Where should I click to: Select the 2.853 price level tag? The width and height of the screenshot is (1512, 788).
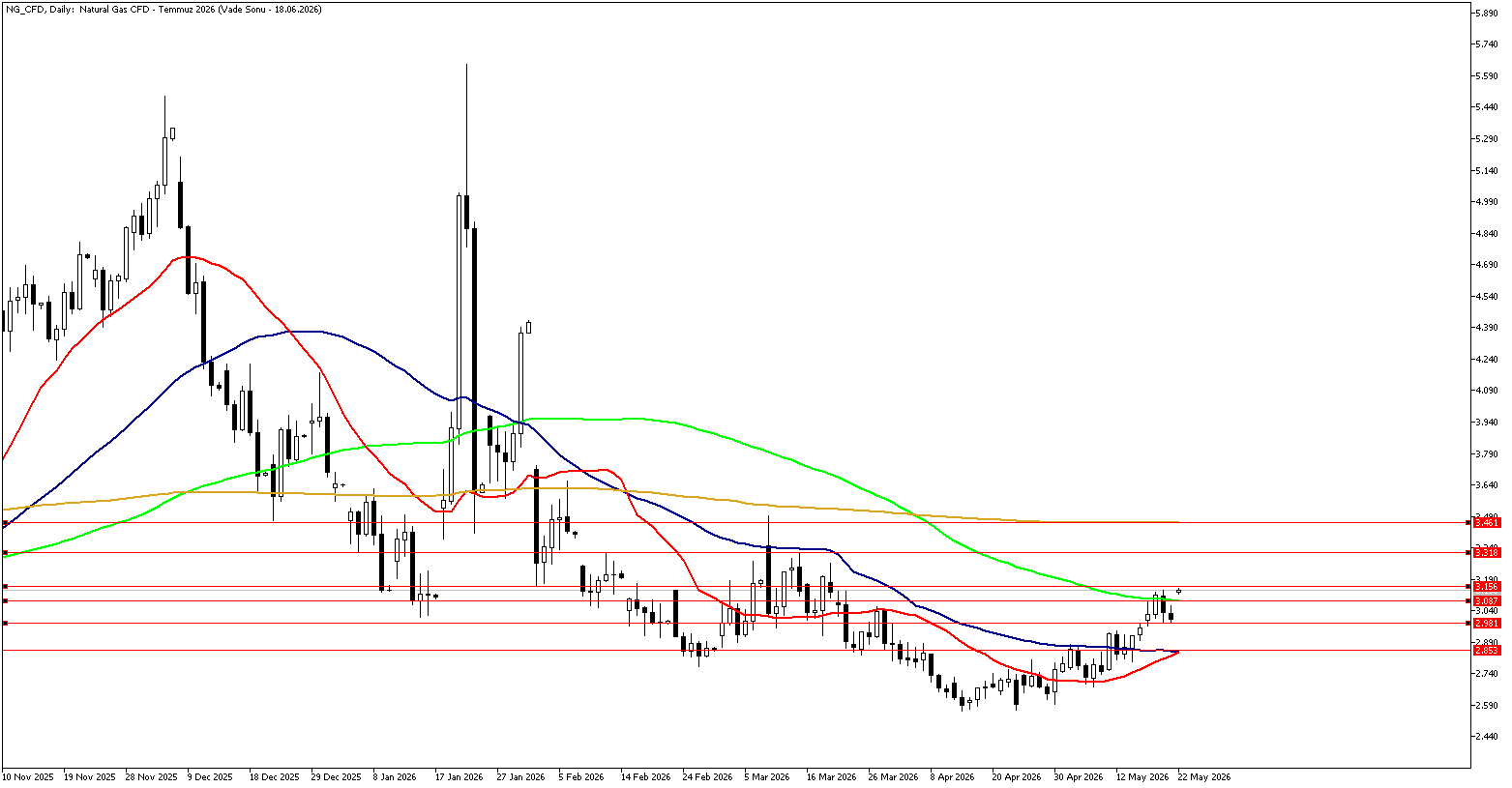(x=1487, y=650)
